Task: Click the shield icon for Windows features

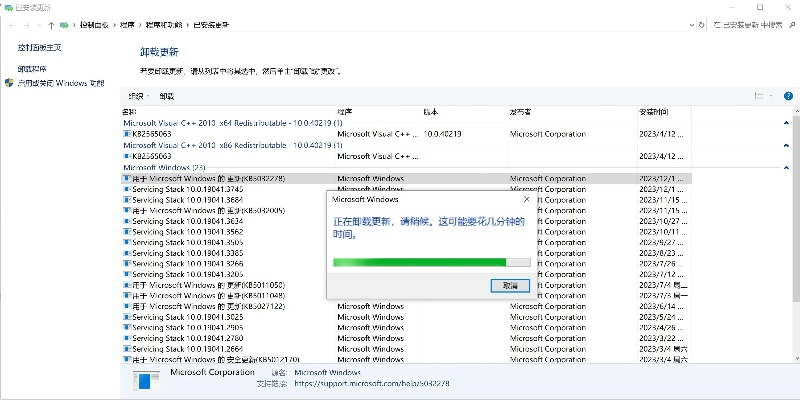Action: click(x=9, y=84)
